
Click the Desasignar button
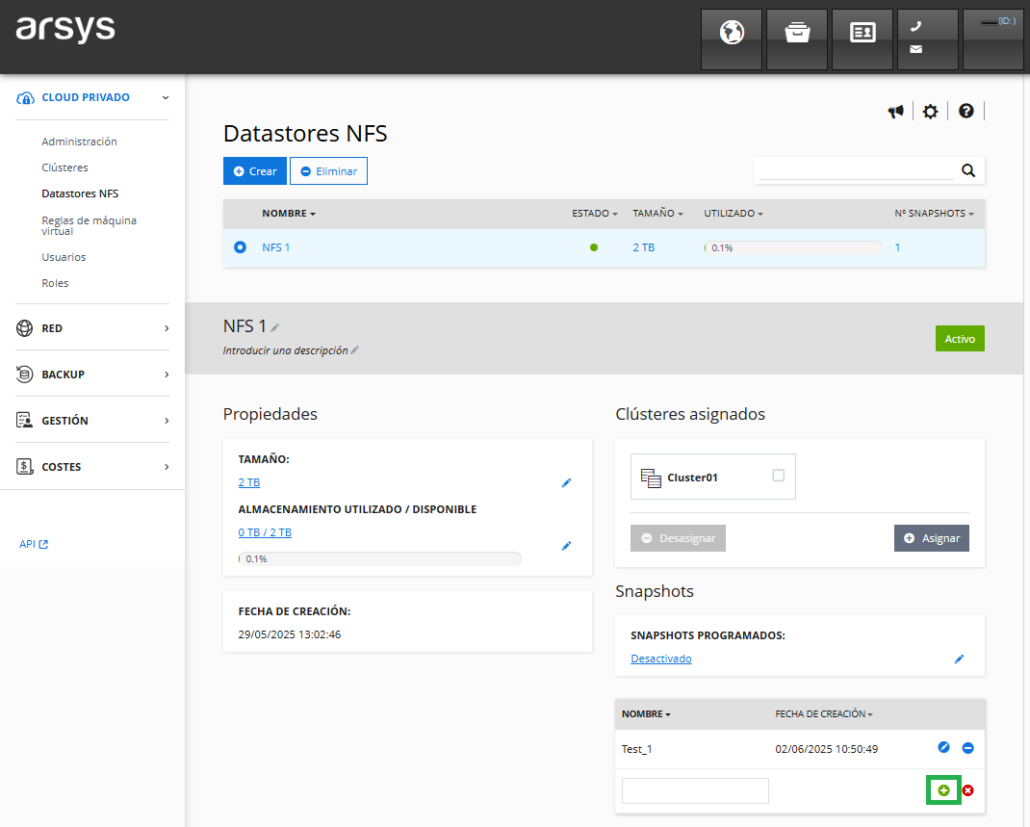tap(678, 538)
